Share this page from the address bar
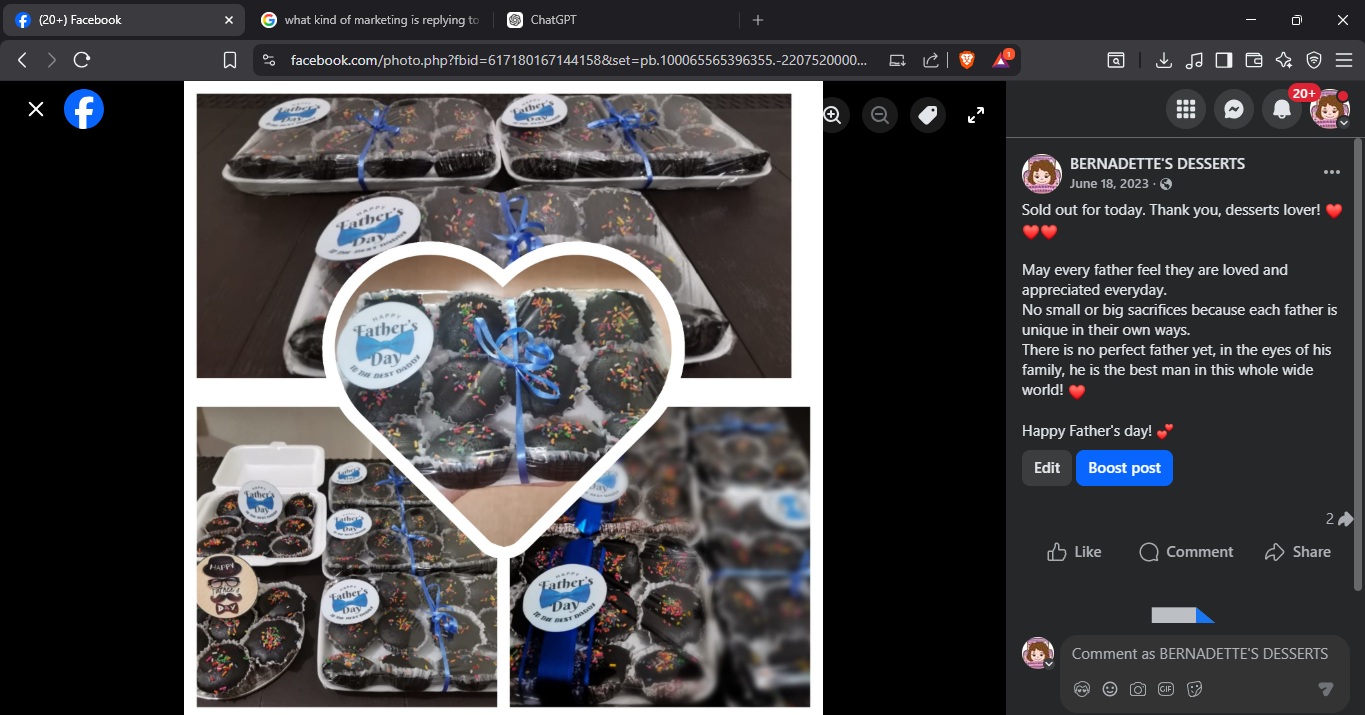 click(930, 60)
